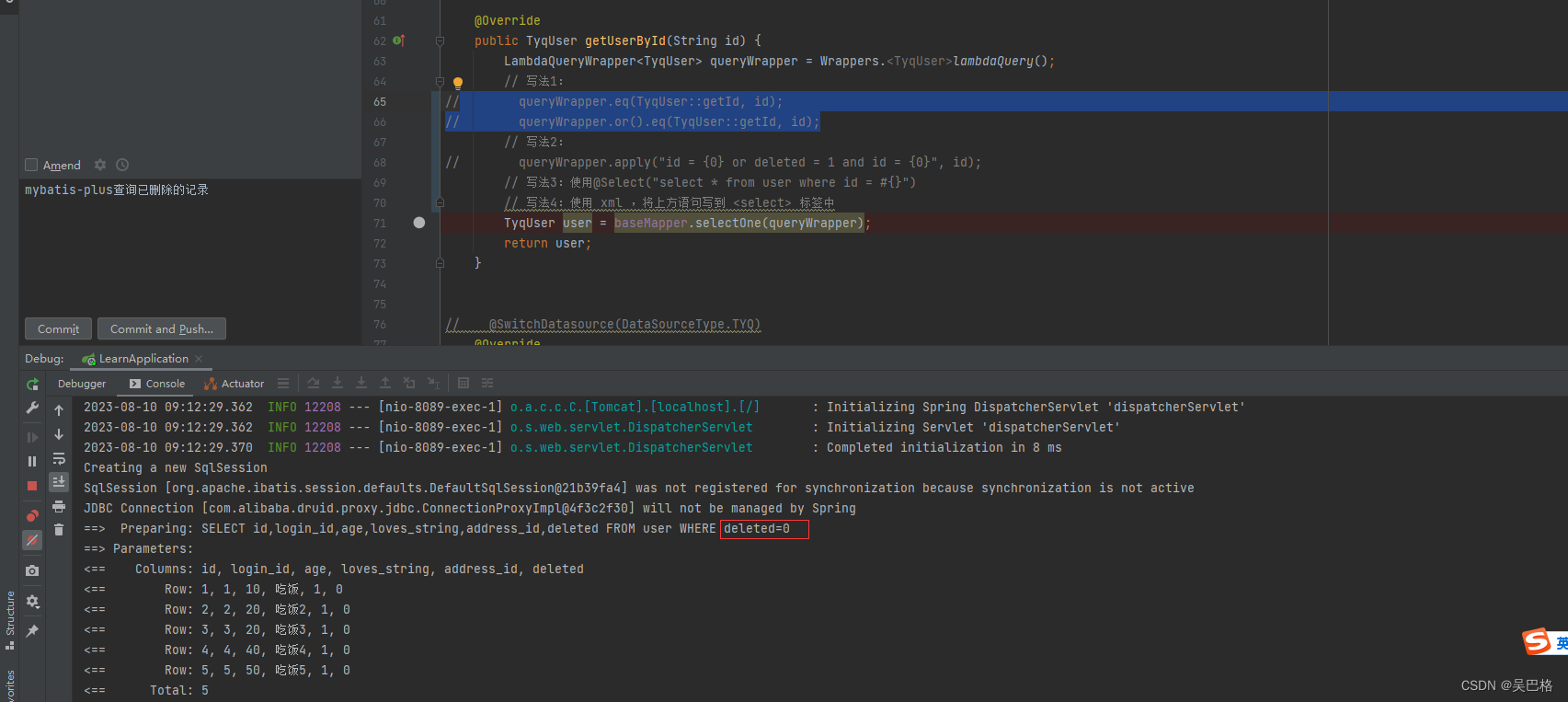
Task: Select the LearnApplication debug session tab
Action: [135, 359]
